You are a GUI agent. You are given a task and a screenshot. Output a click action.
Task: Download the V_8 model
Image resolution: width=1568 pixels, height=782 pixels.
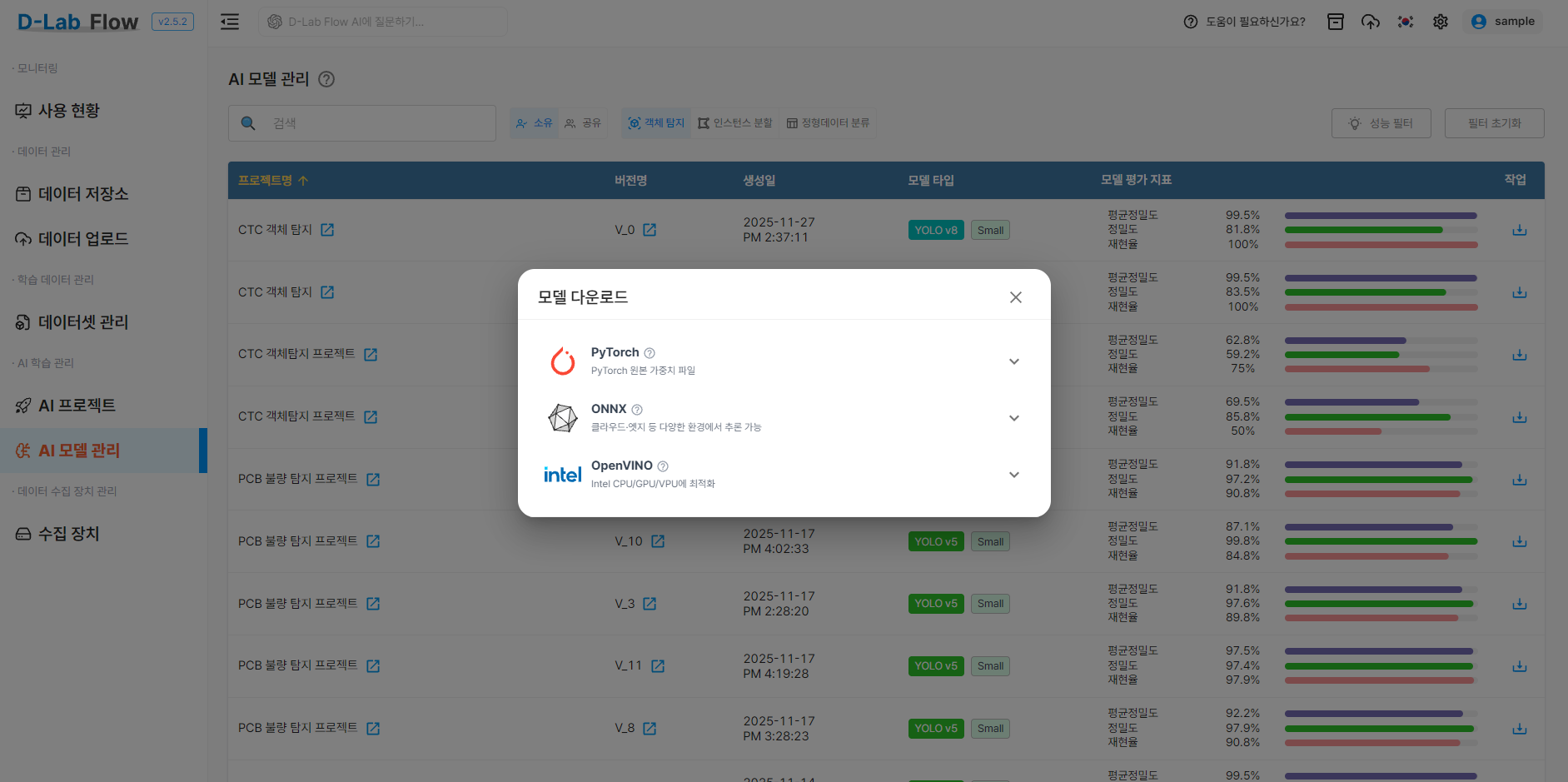coord(1520,729)
